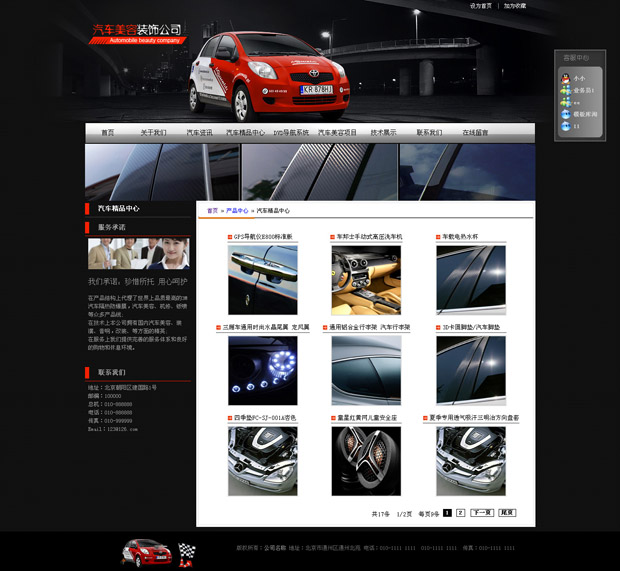Click the tan car interior product thumbnail

366,280
